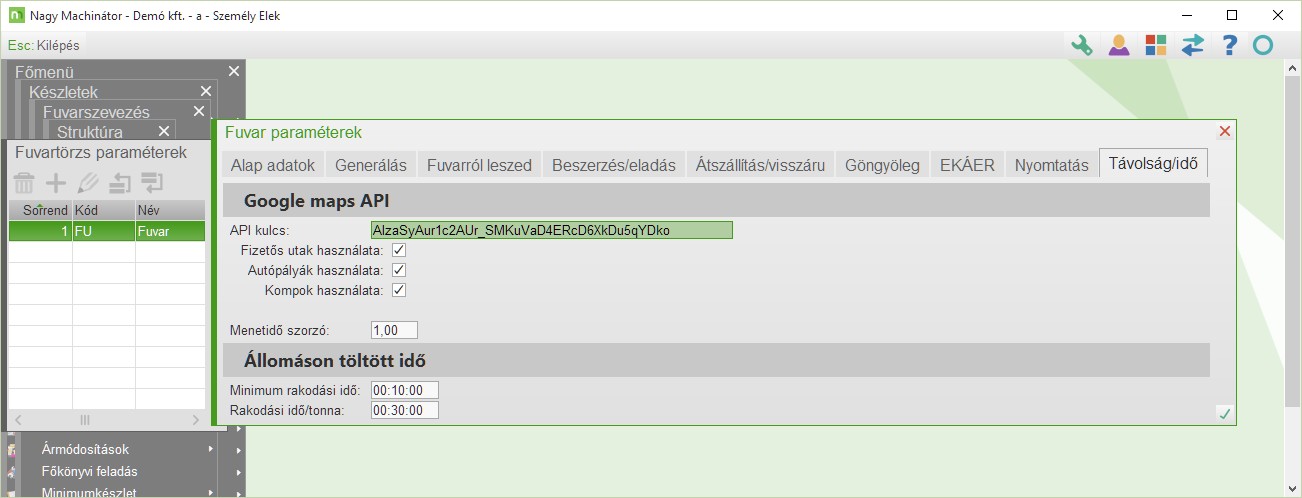Toggle Fizetős utak használata checkbox
The height and width of the screenshot is (498, 1302).
(x=399, y=250)
